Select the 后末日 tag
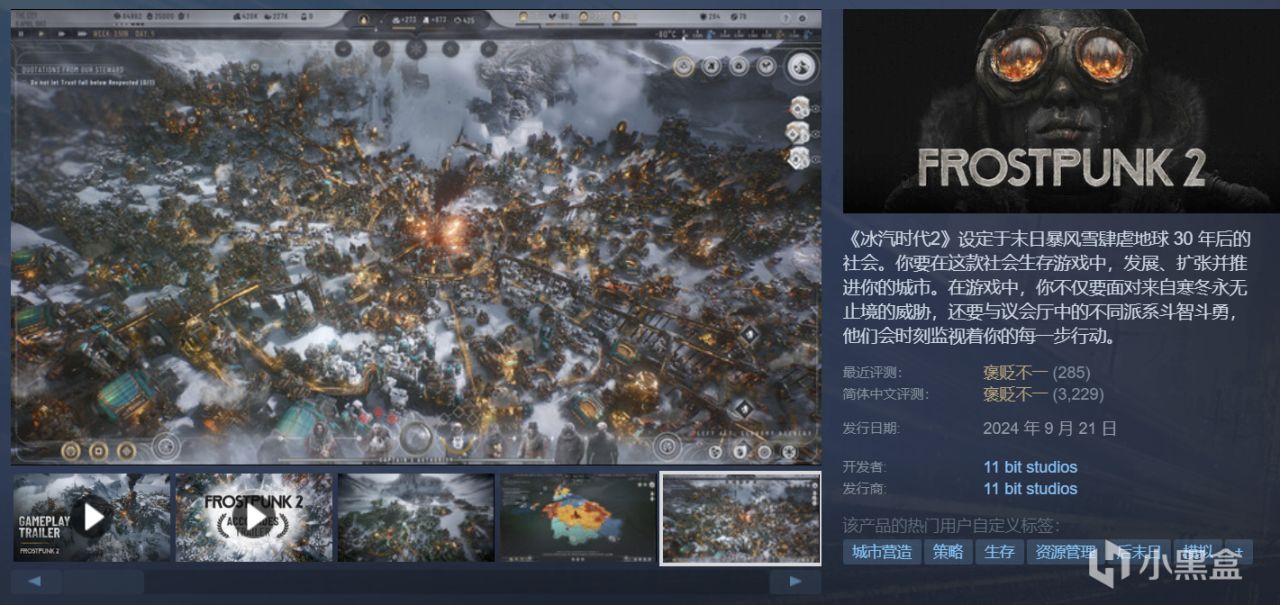 point(1138,552)
